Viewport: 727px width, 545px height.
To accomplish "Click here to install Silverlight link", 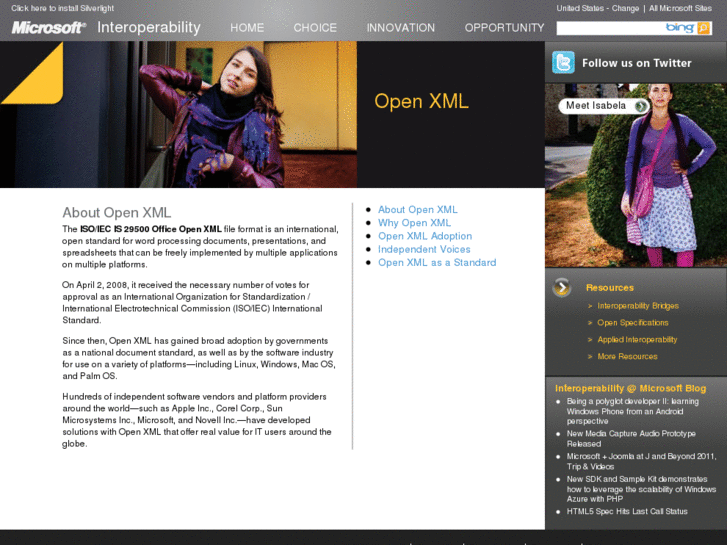I will [63, 8].
